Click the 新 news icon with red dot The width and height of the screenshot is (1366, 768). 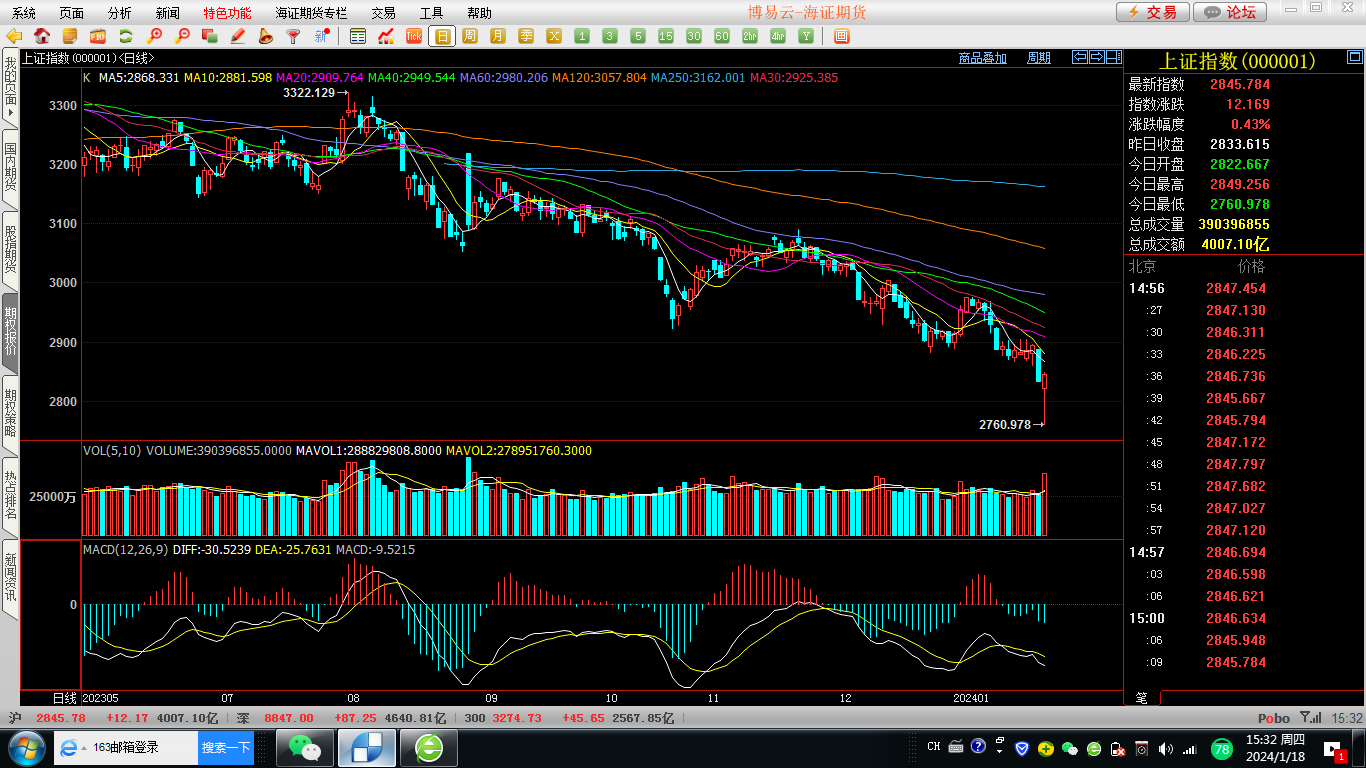321,36
